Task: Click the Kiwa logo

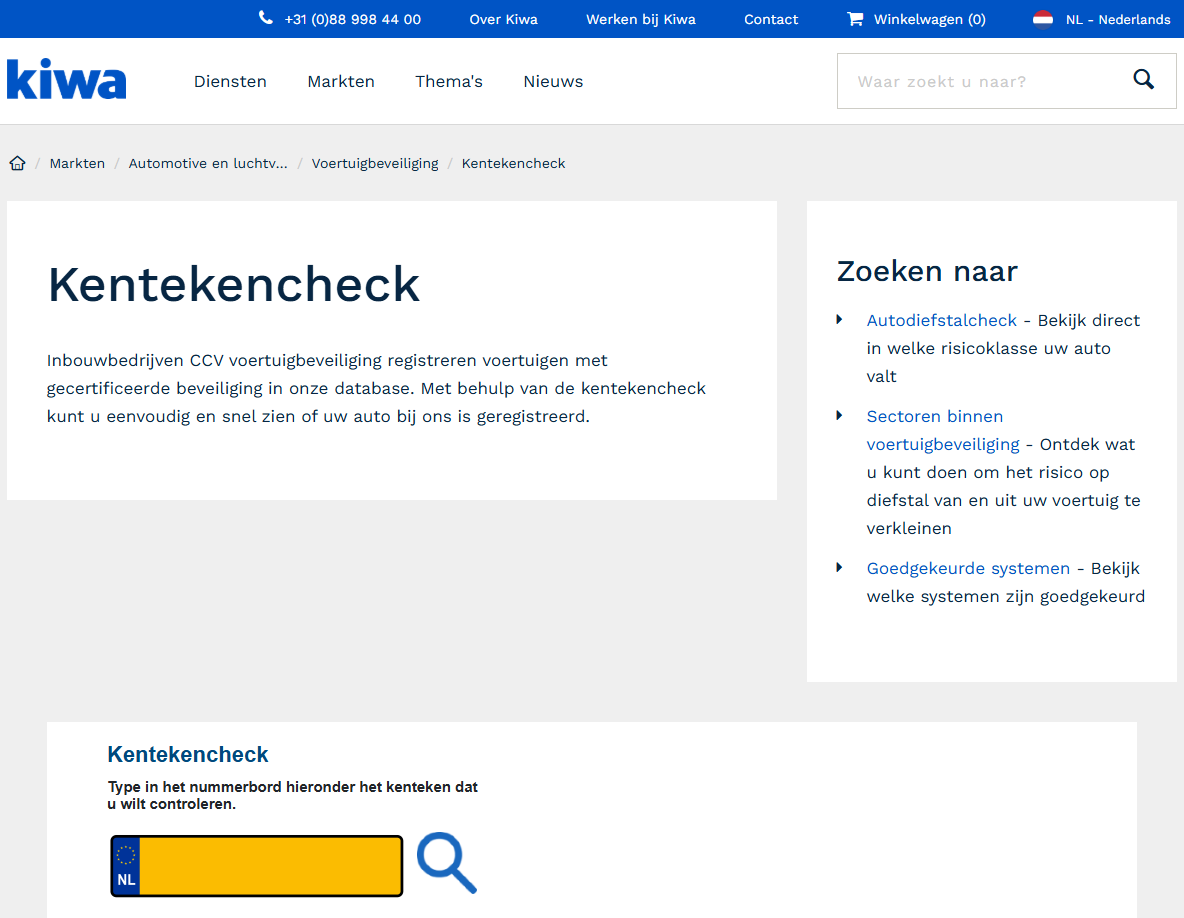Action: tap(66, 79)
